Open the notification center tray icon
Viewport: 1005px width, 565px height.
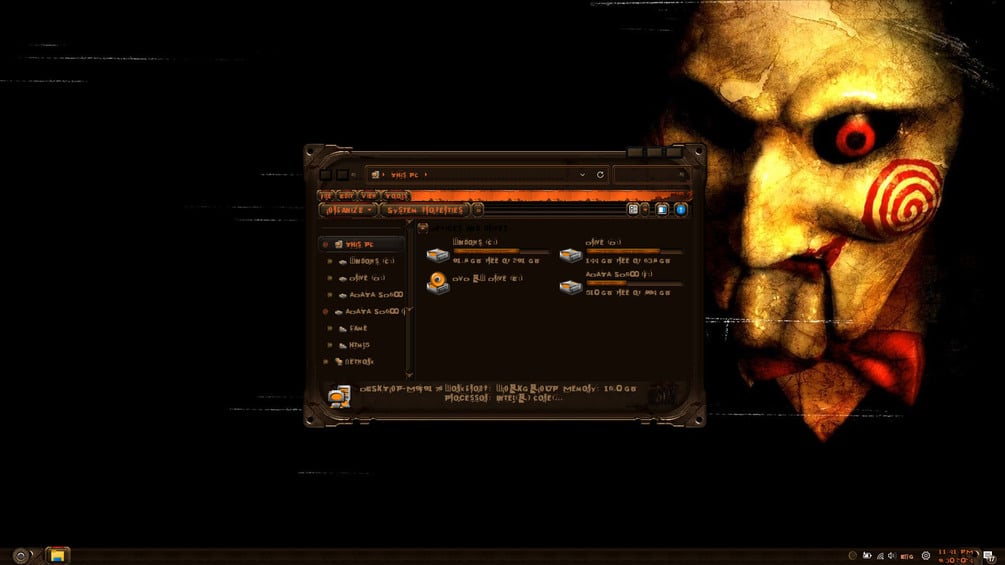990,556
